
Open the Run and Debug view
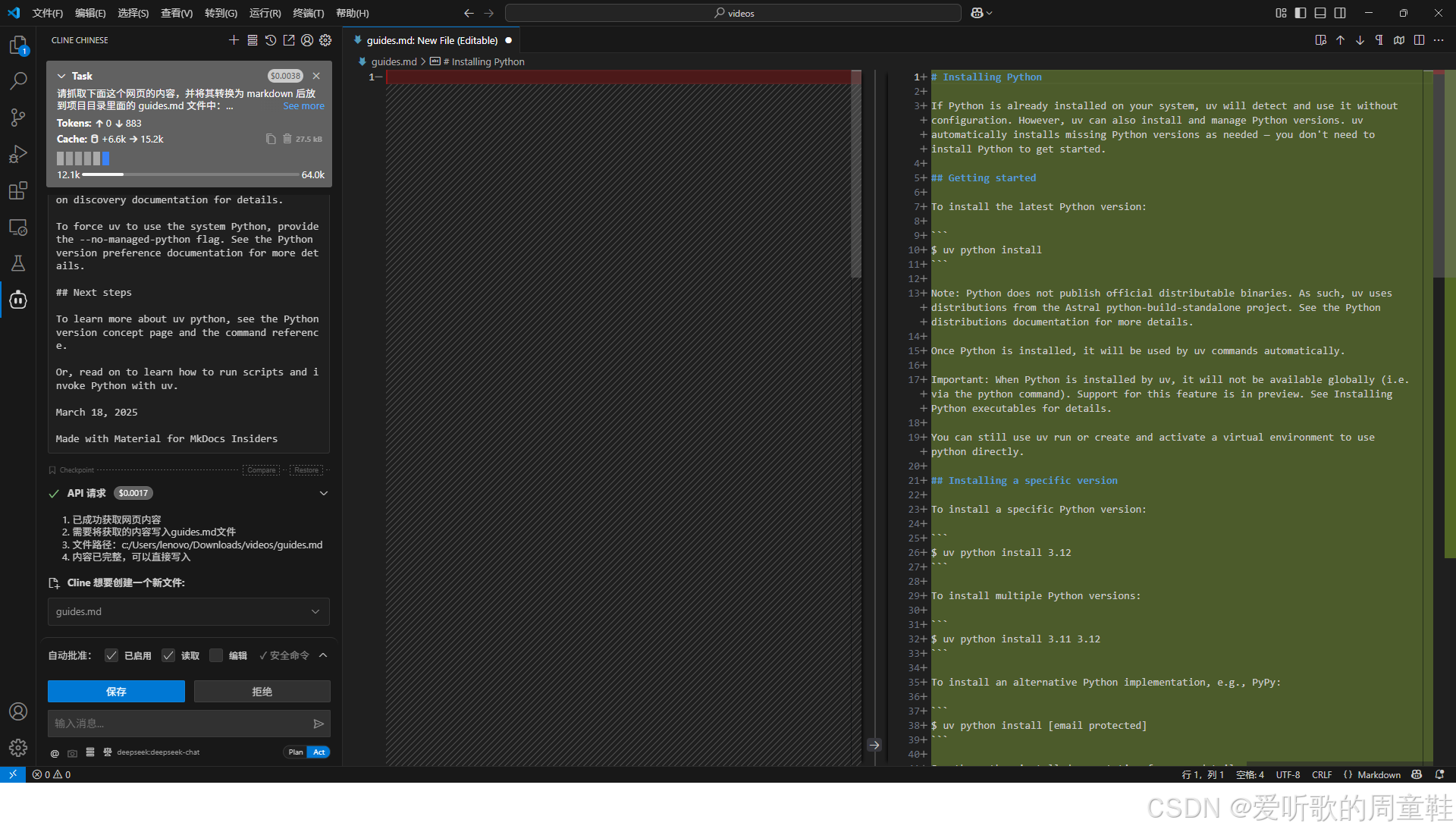pos(18,154)
